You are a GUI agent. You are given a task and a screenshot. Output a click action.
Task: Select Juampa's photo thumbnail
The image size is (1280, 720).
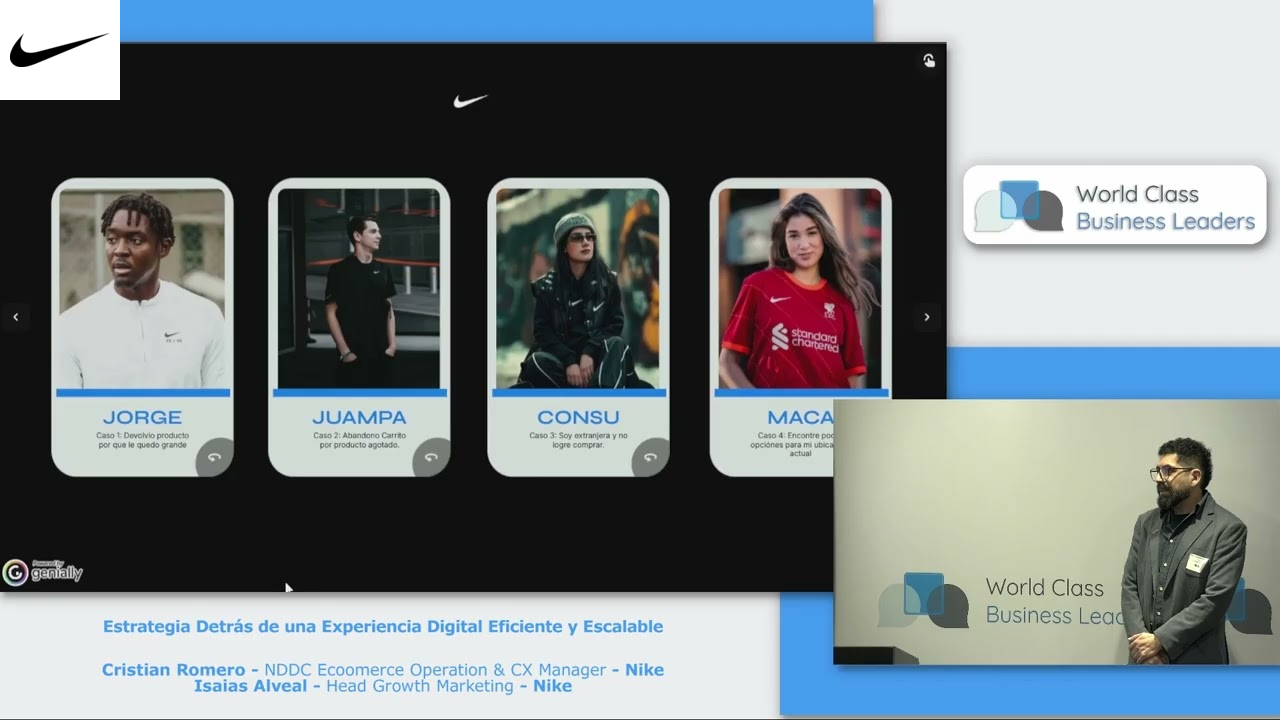point(359,289)
